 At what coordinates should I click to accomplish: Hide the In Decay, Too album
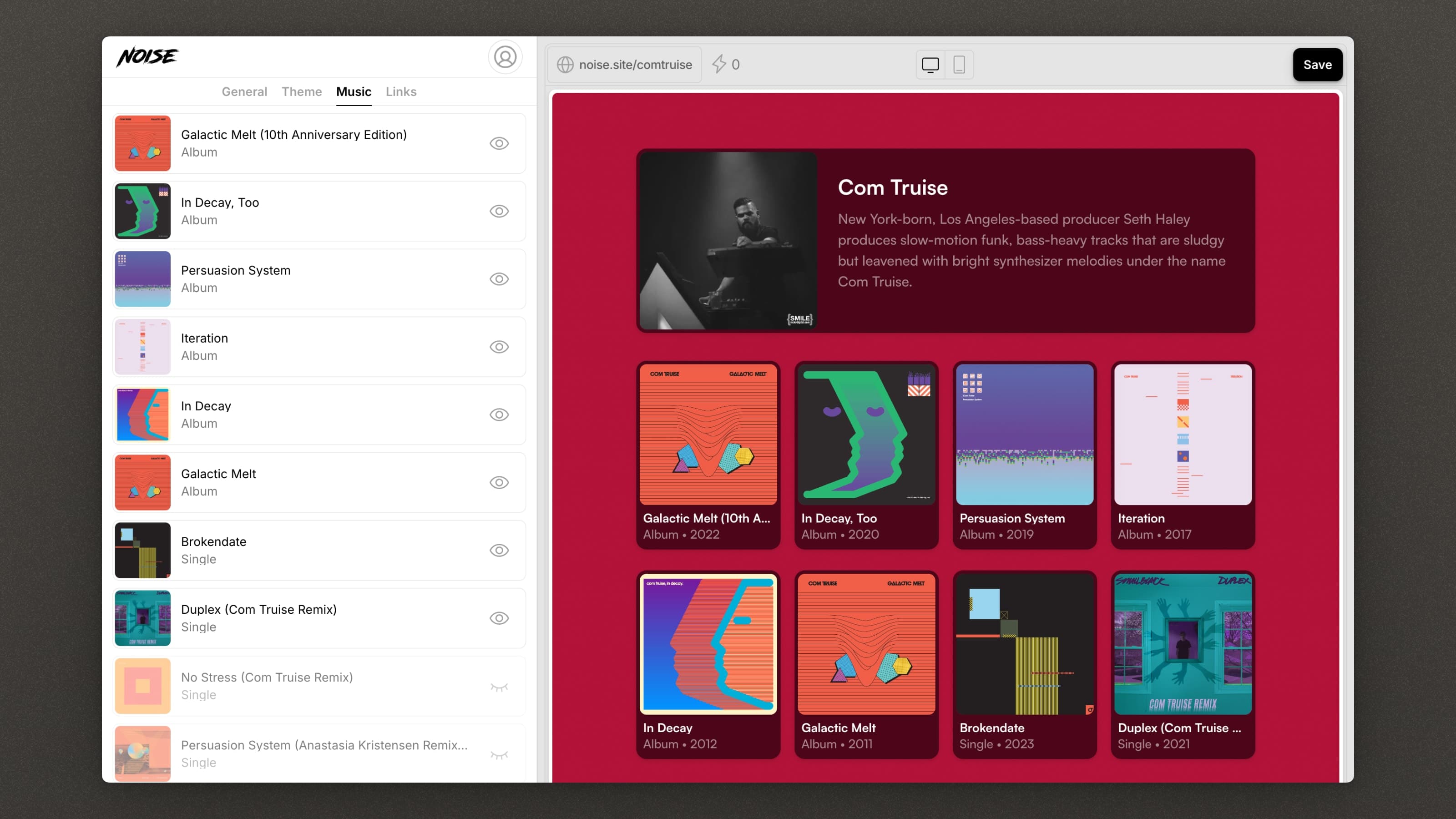click(x=499, y=212)
